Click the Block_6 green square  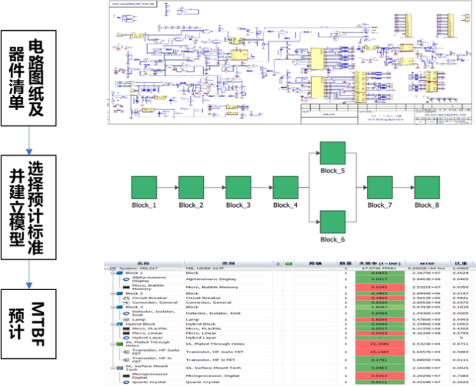[x=333, y=222]
